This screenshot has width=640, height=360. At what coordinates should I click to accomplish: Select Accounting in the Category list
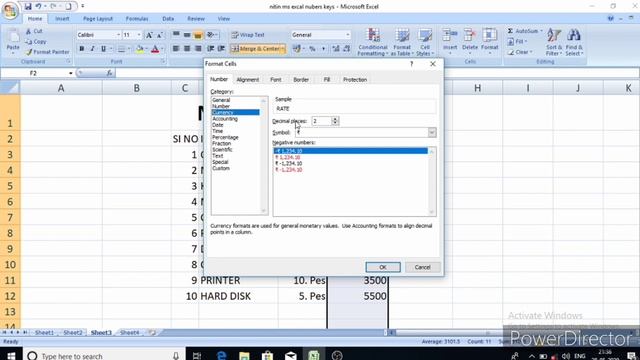[x=225, y=119]
